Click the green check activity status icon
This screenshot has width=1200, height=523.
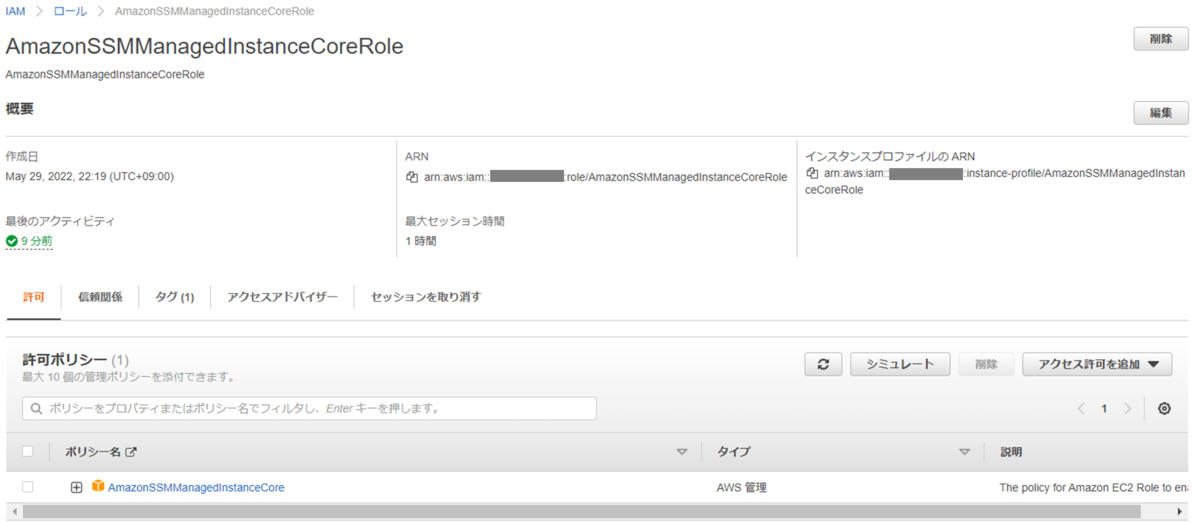(x=11, y=241)
